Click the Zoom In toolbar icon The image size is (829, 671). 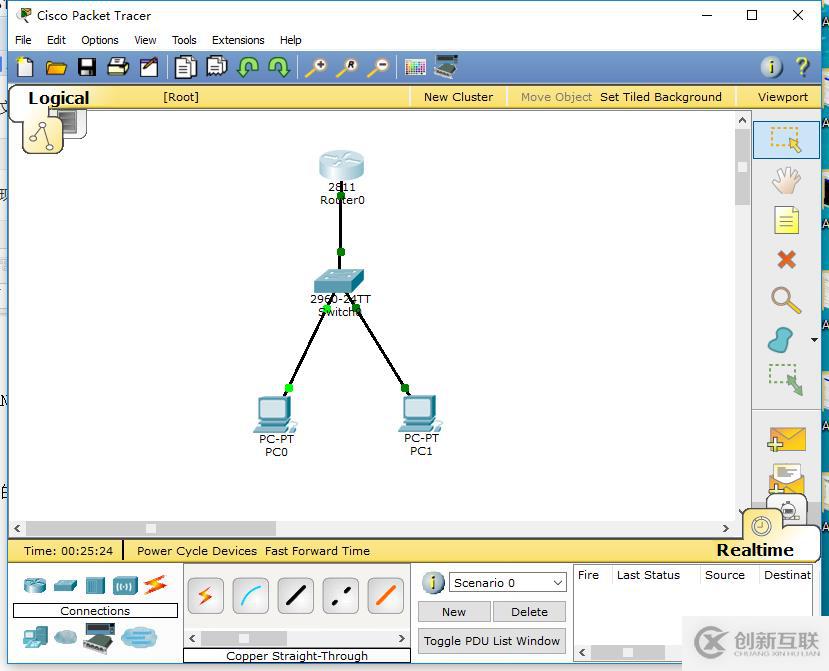point(316,67)
